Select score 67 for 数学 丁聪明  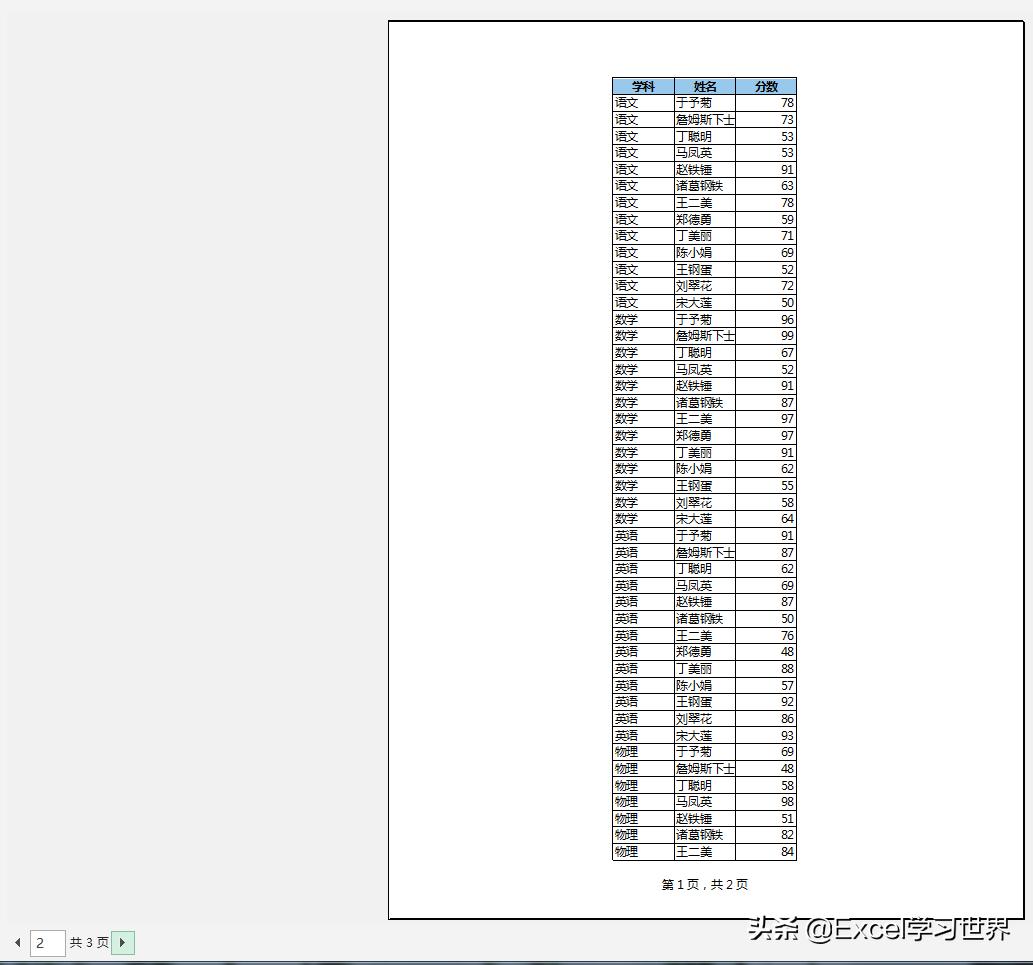point(766,352)
